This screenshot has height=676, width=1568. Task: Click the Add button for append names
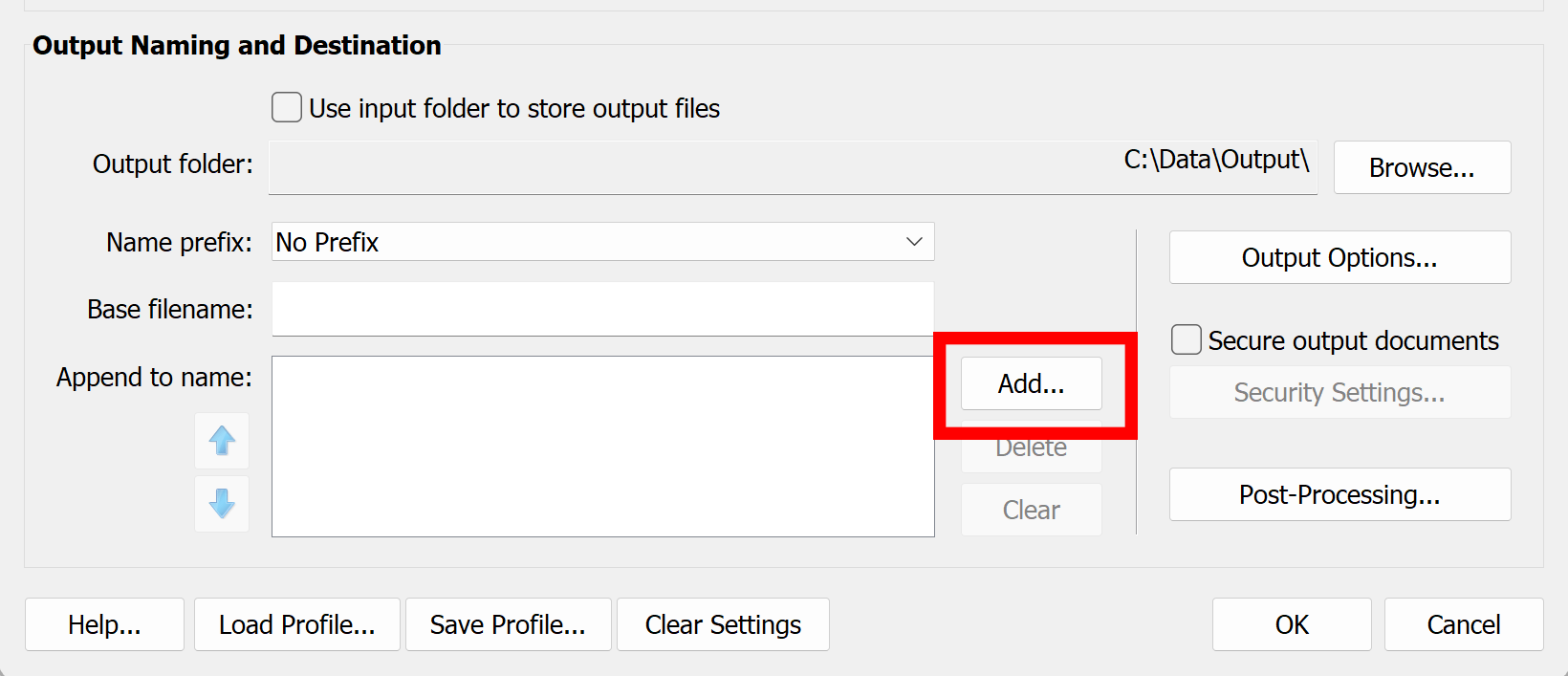[1031, 383]
